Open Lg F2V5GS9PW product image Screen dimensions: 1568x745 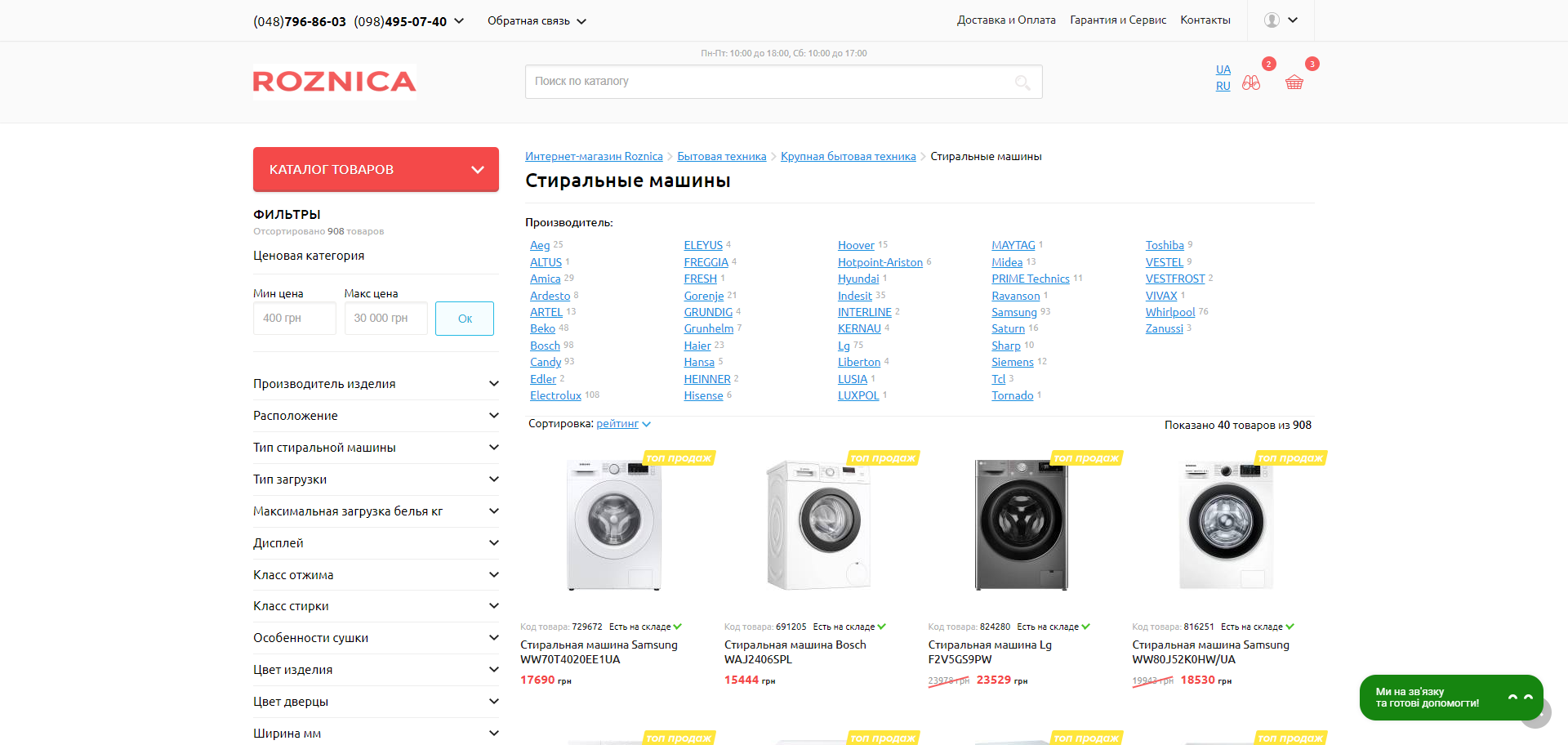click(1022, 524)
